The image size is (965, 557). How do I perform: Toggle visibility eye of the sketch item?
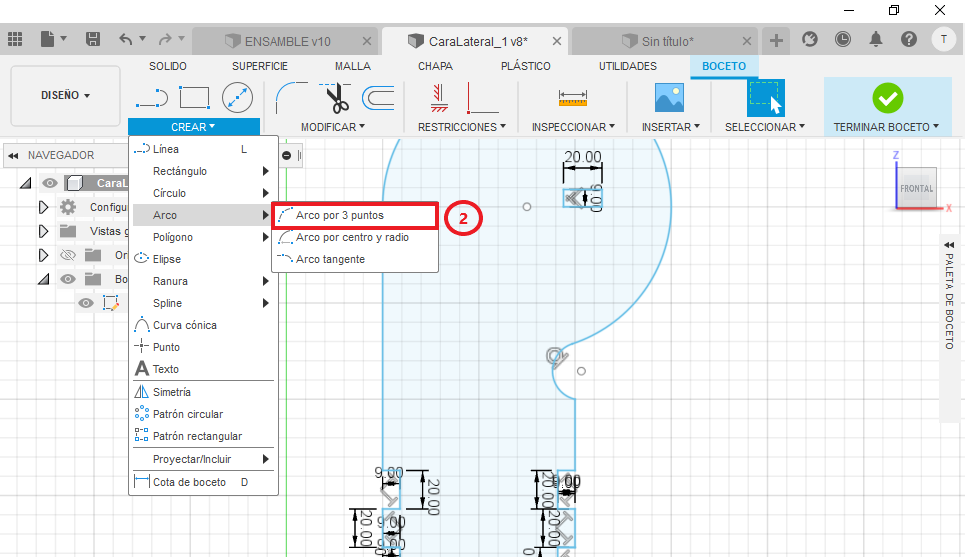point(86,303)
